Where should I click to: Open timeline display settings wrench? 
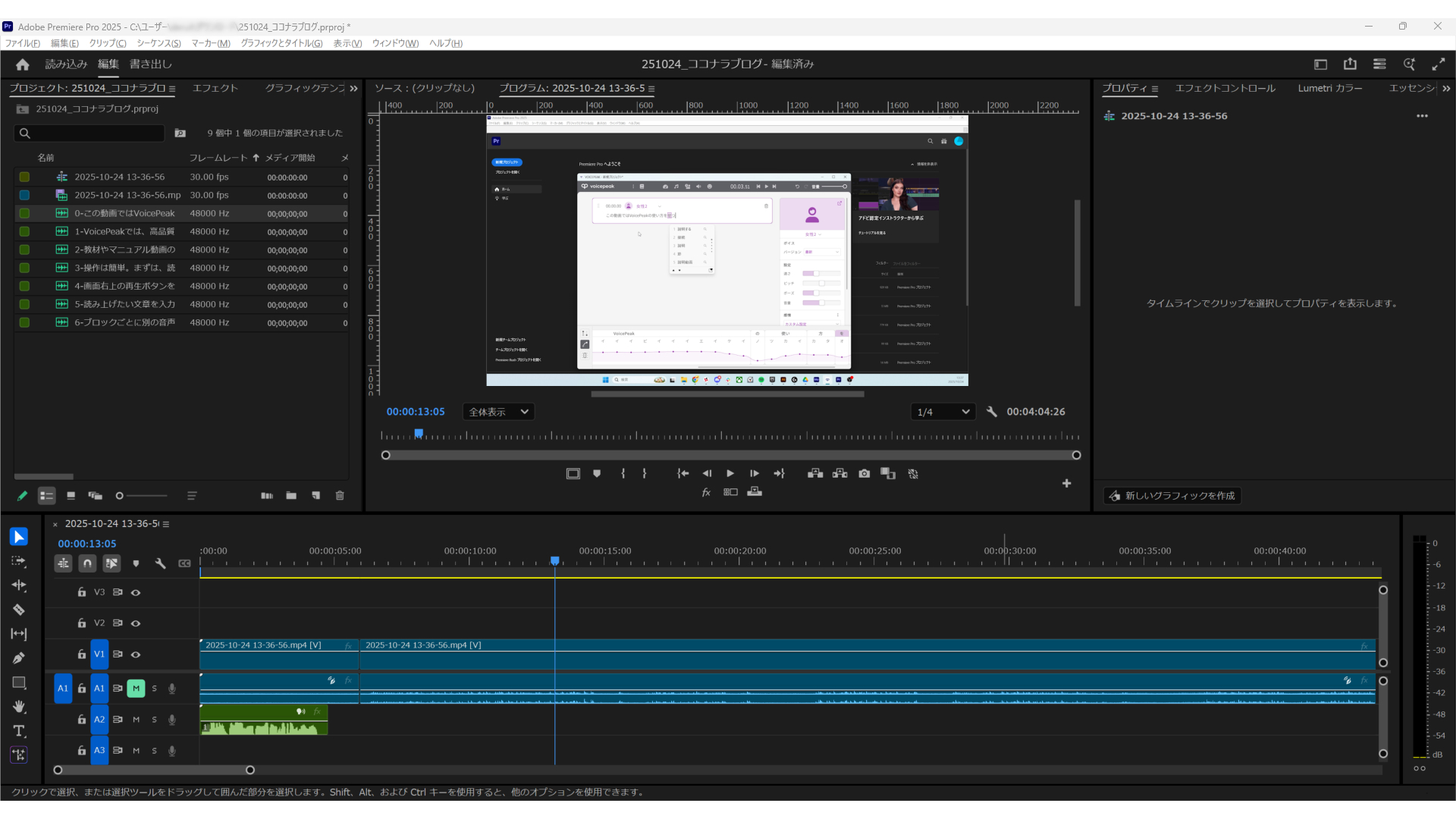pos(160,563)
